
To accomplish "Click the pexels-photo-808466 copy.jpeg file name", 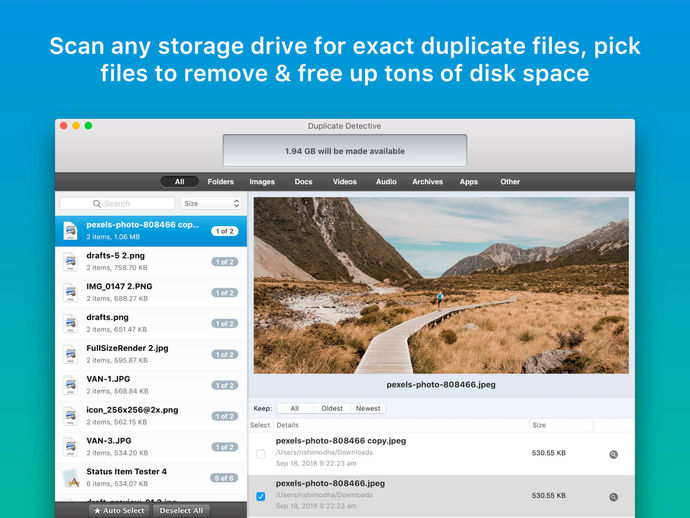I will point(341,441).
